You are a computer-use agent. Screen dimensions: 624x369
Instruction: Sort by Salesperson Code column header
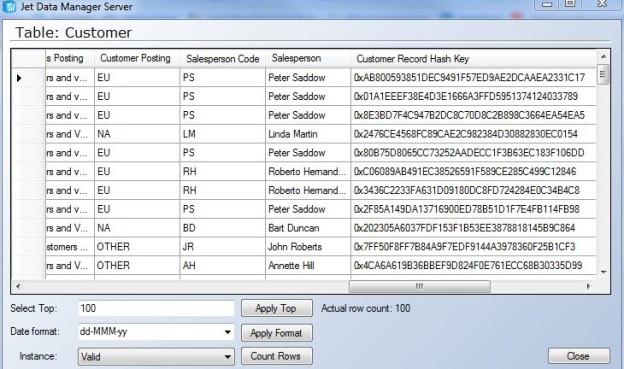[222, 59]
